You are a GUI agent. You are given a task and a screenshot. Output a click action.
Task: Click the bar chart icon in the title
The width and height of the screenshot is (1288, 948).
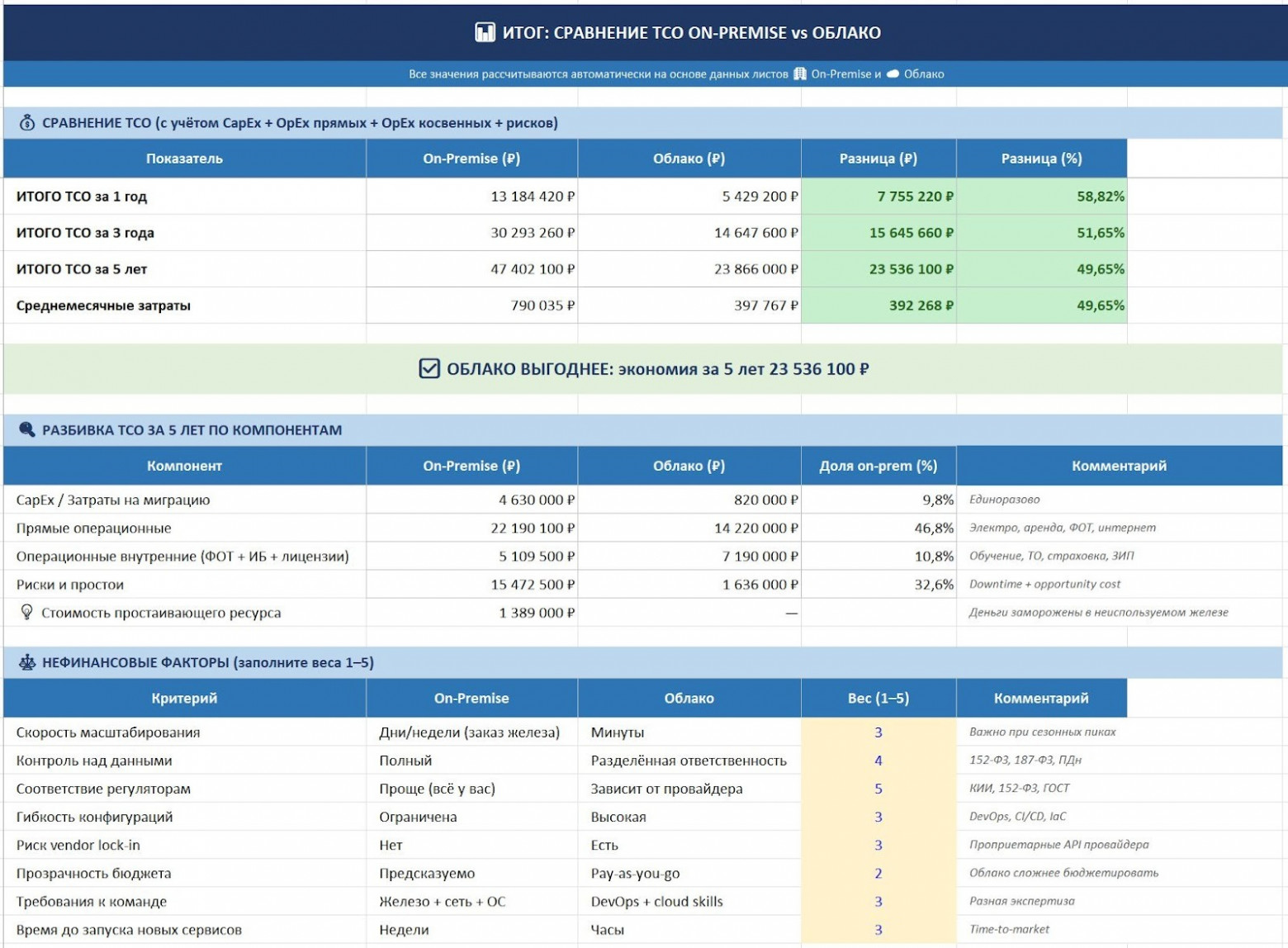click(x=485, y=32)
